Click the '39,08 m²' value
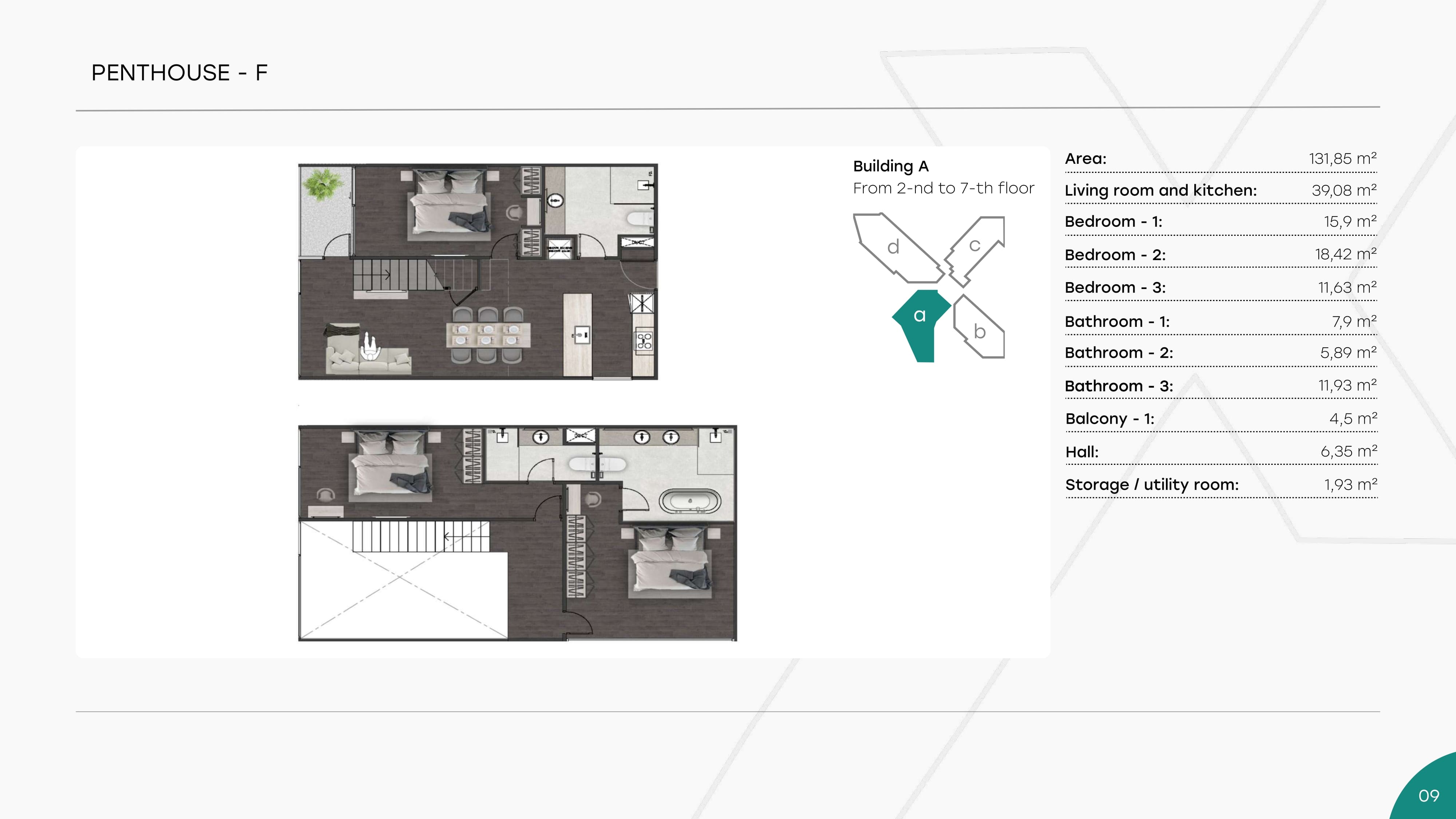The image size is (1456, 819). coord(1344,190)
